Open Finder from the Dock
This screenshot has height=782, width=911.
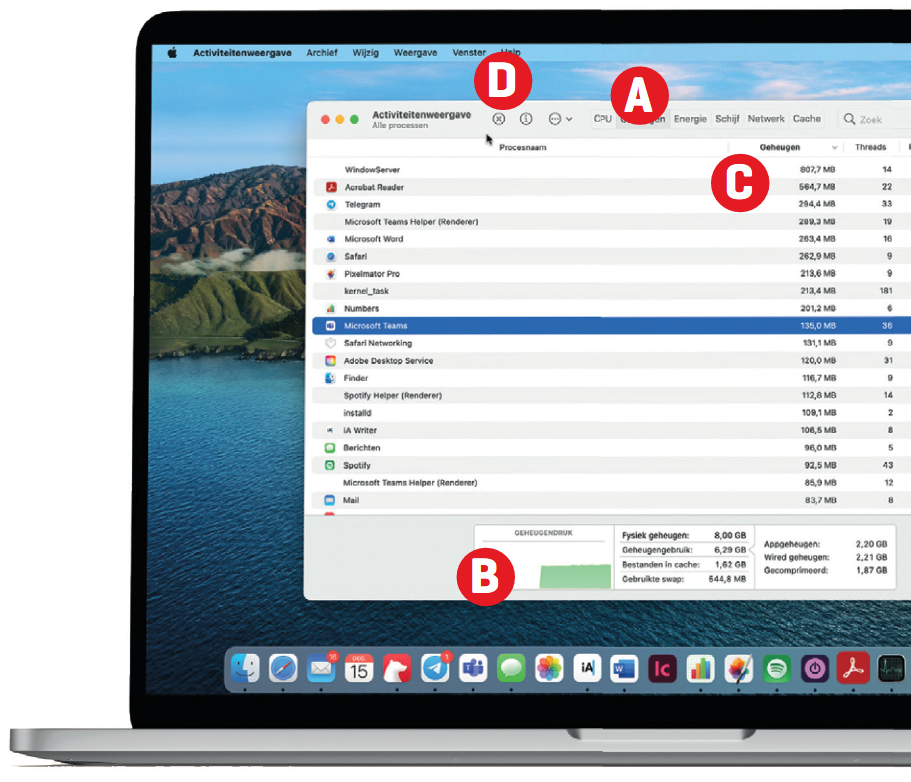click(x=245, y=668)
